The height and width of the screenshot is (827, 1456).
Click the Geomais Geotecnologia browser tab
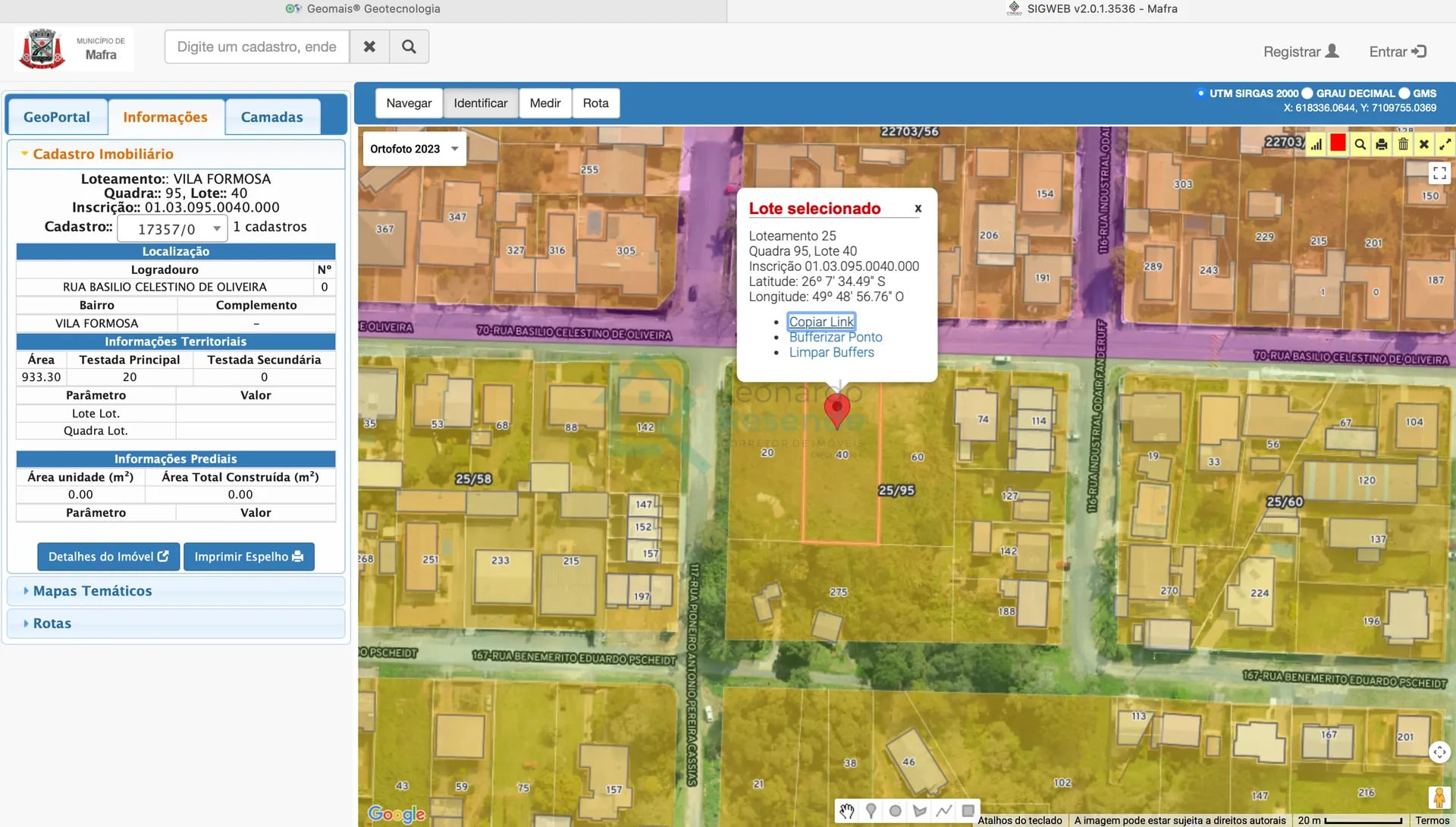pyautogui.click(x=363, y=9)
